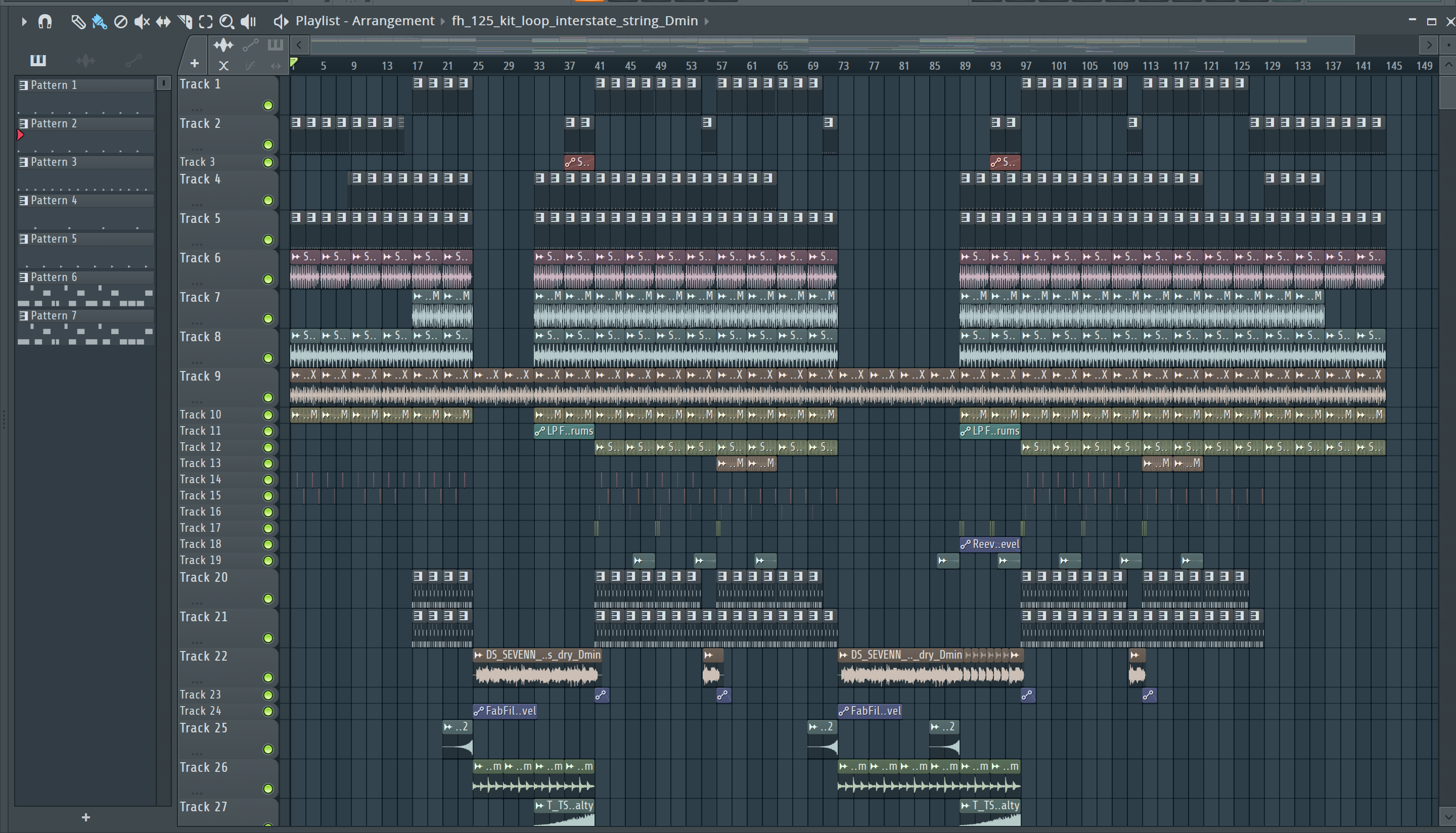
Task: Select the Slip tool
Action: point(163,21)
